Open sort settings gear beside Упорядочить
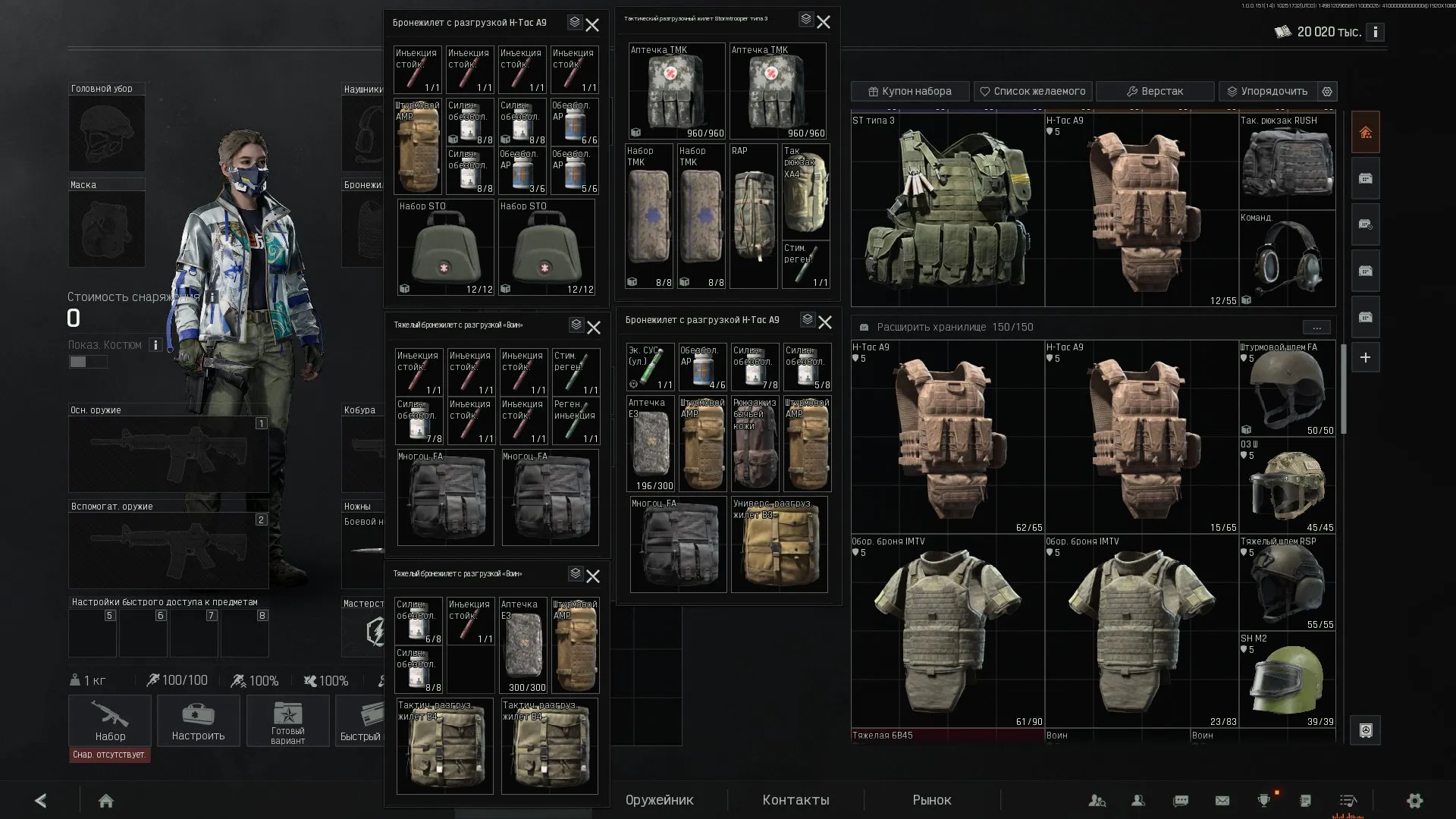This screenshot has width=1456, height=819. point(1327,91)
